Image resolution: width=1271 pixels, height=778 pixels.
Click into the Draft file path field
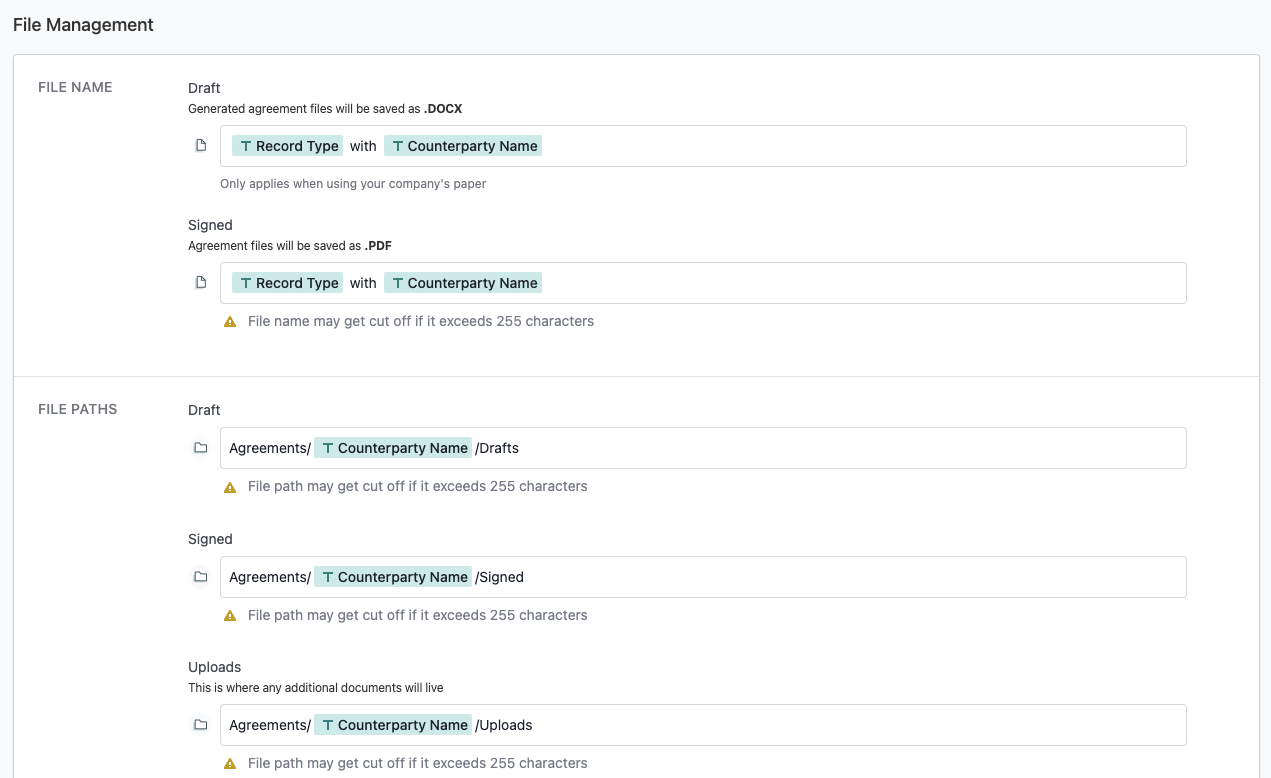click(850, 448)
